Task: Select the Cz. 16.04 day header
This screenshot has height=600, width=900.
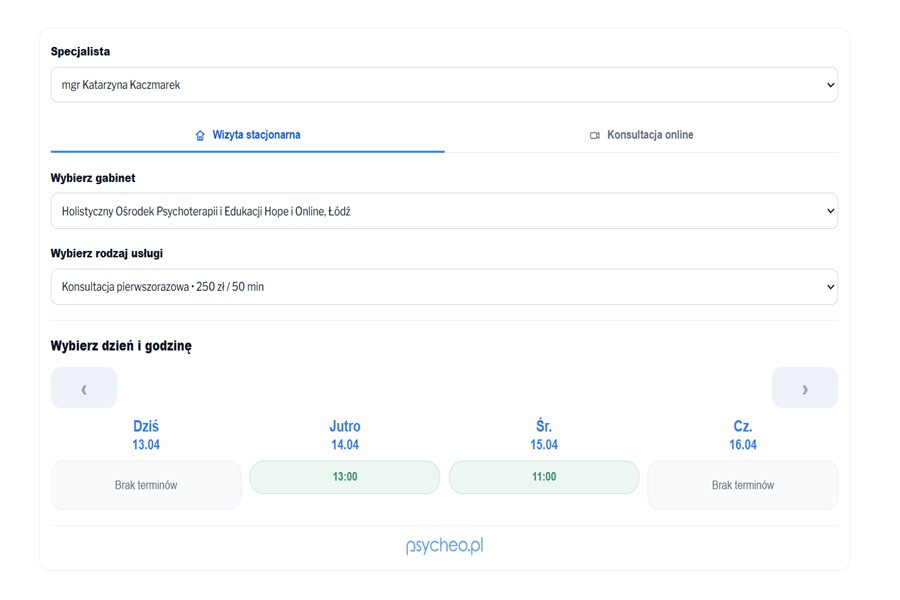Action: (743, 435)
